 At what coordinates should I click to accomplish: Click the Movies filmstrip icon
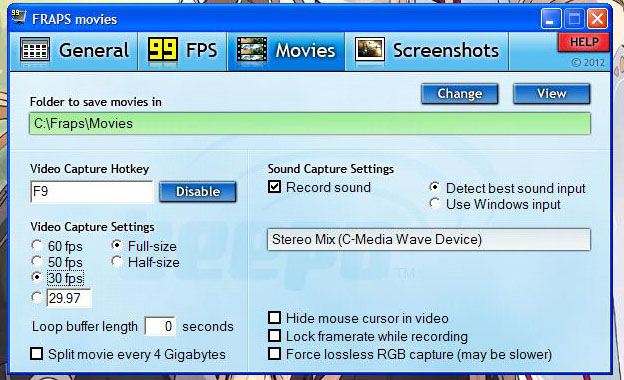(x=252, y=50)
